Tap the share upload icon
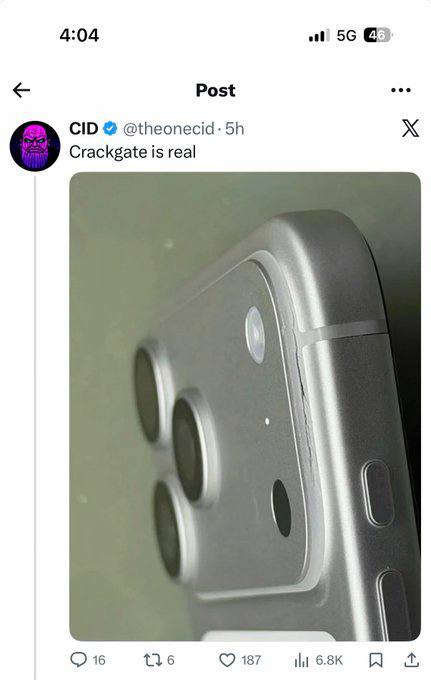The image size is (431, 680). pos(411,660)
